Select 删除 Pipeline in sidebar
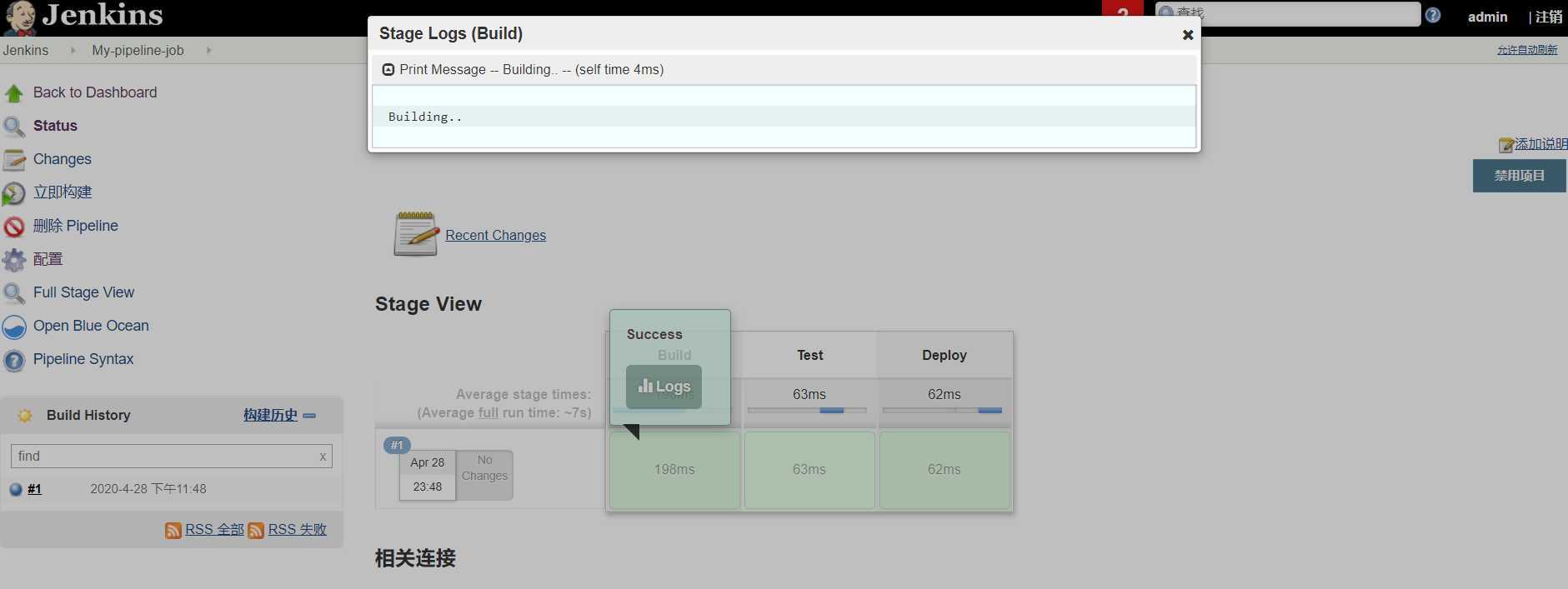 click(76, 226)
